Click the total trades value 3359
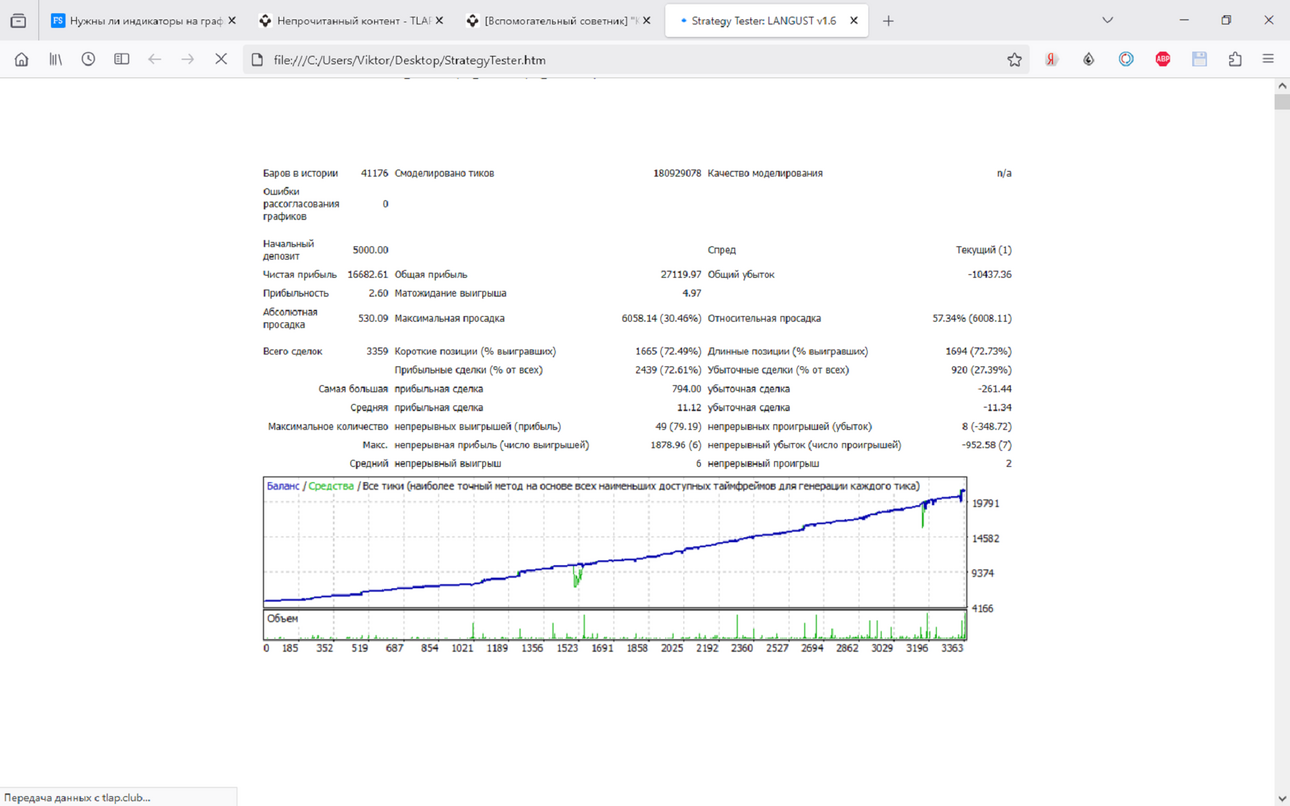Viewport: 1290px width, 806px height. [x=377, y=351]
